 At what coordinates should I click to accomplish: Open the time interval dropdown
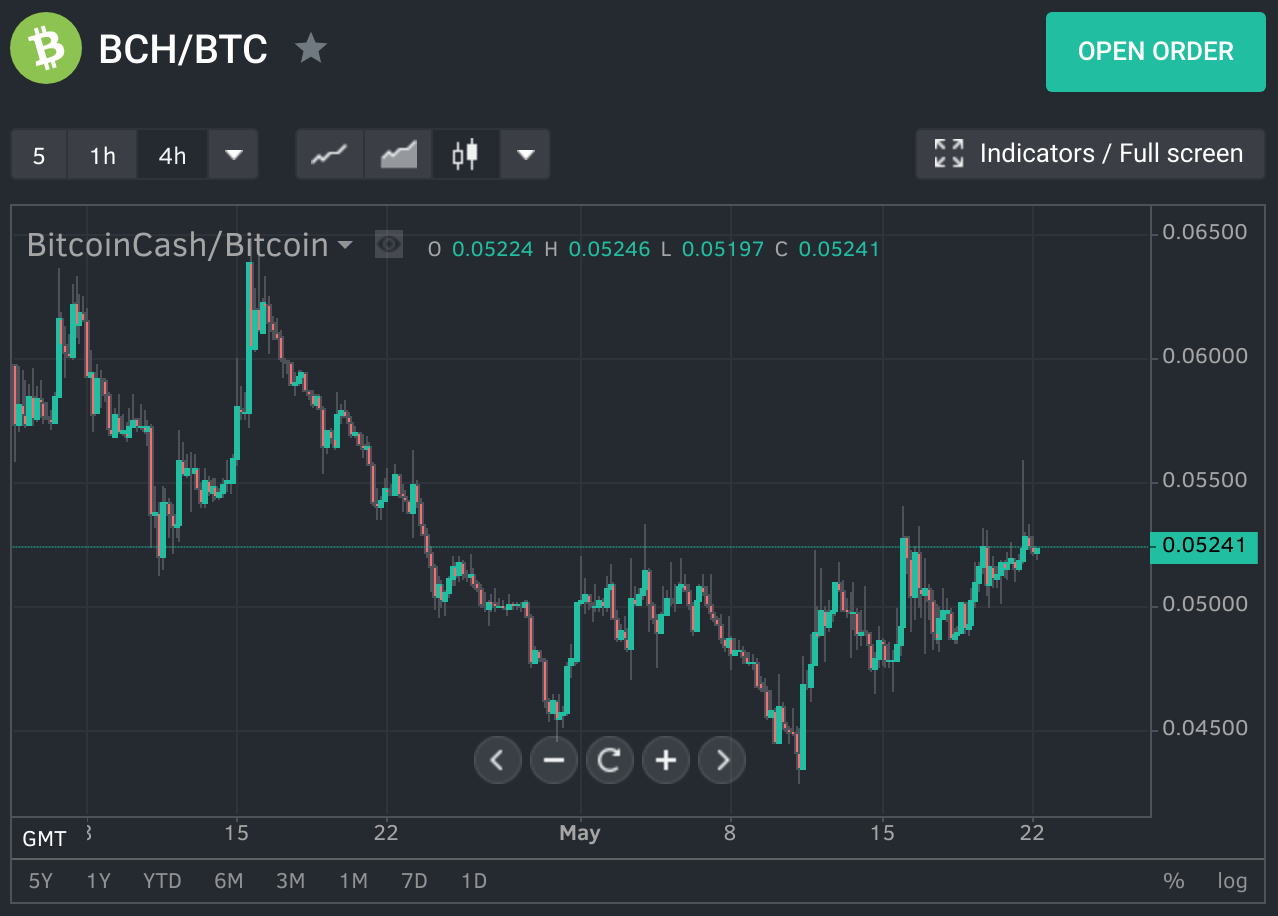coord(234,154)
